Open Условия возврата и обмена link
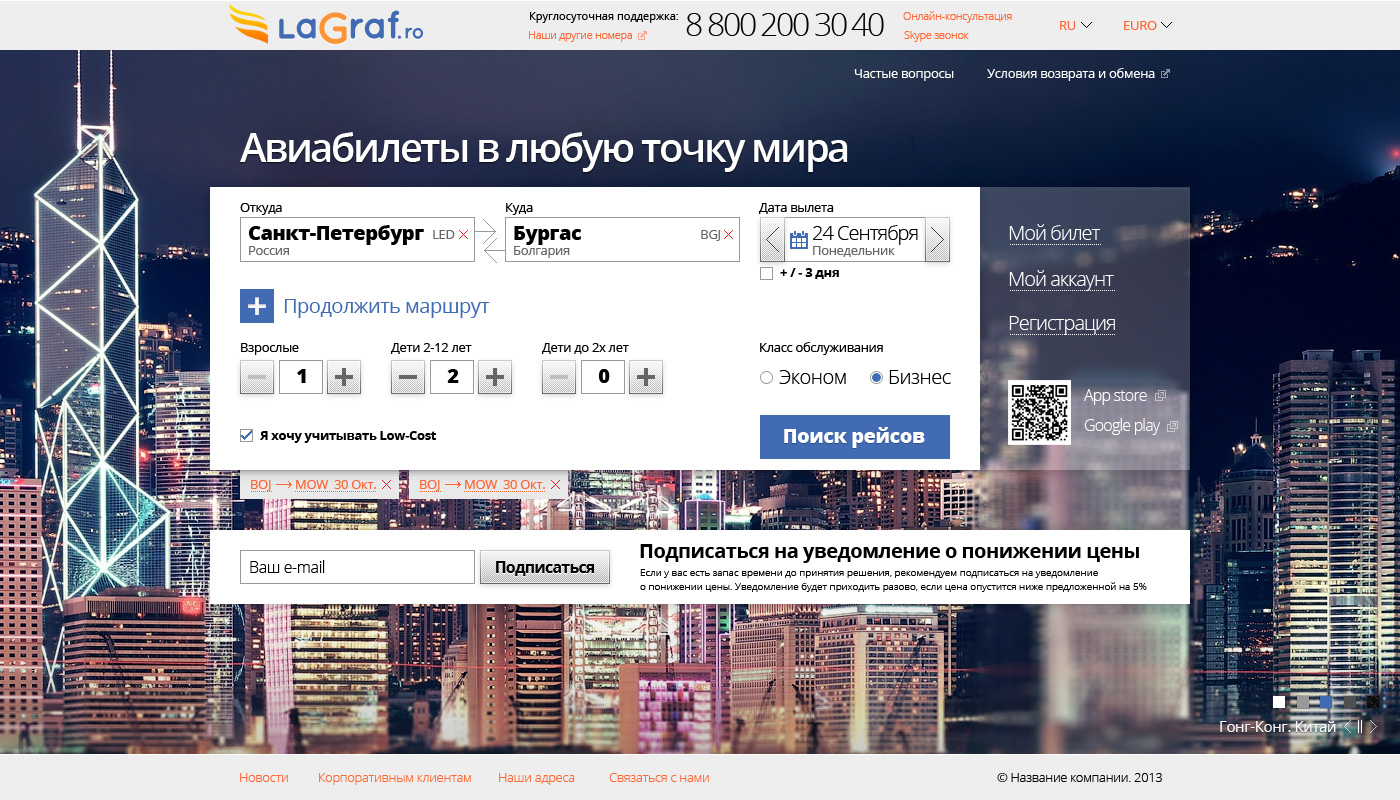This screenshot has width=1400, height=800. coord(1070,74)
